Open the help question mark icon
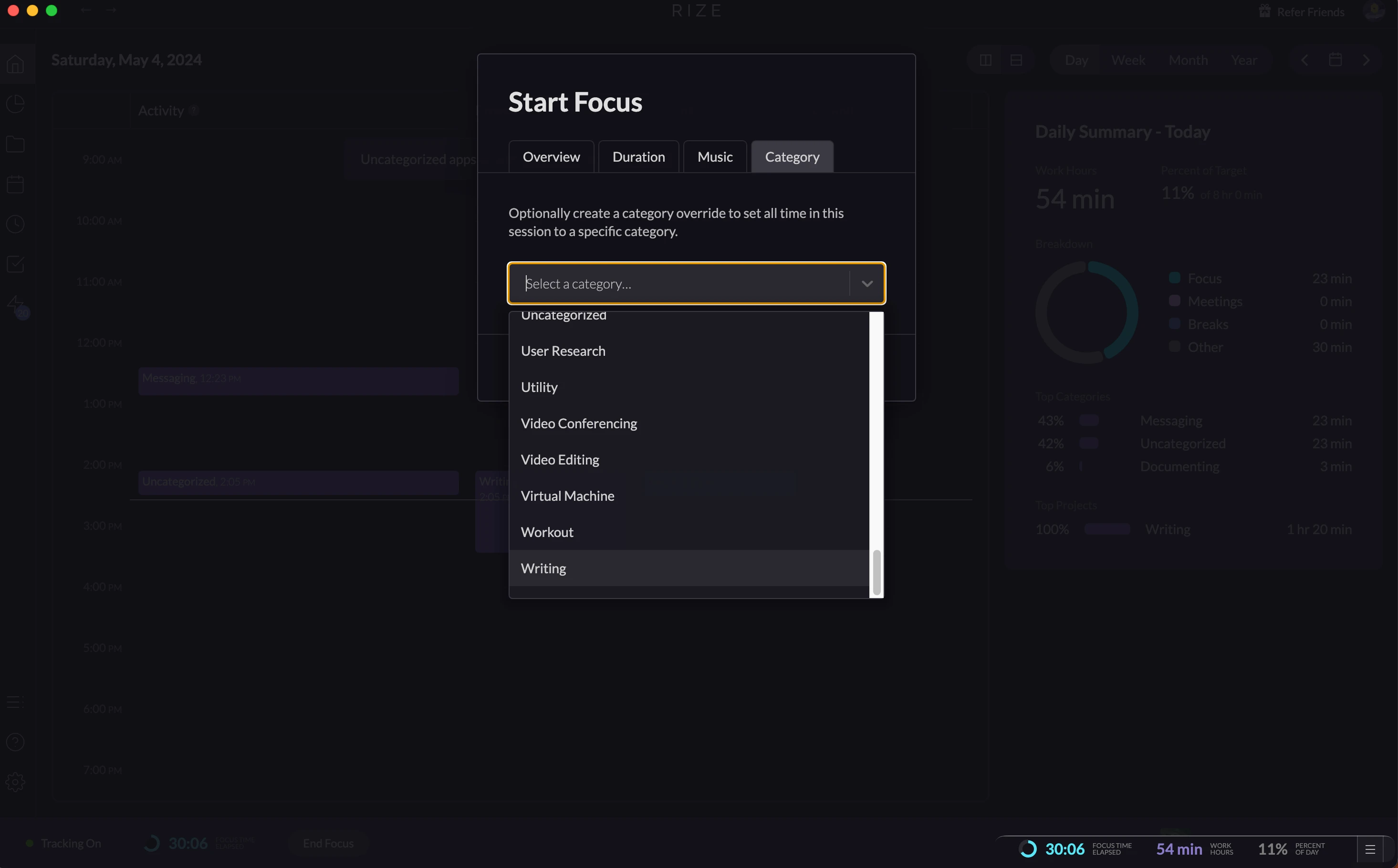Image resolution: width=1398 pixels, height=868 pixels. pos(16,742)
